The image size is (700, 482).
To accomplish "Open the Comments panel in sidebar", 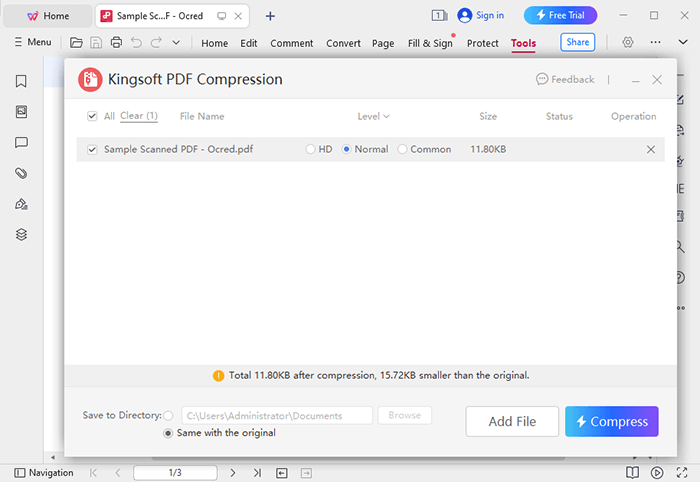I will click(21, 142).
